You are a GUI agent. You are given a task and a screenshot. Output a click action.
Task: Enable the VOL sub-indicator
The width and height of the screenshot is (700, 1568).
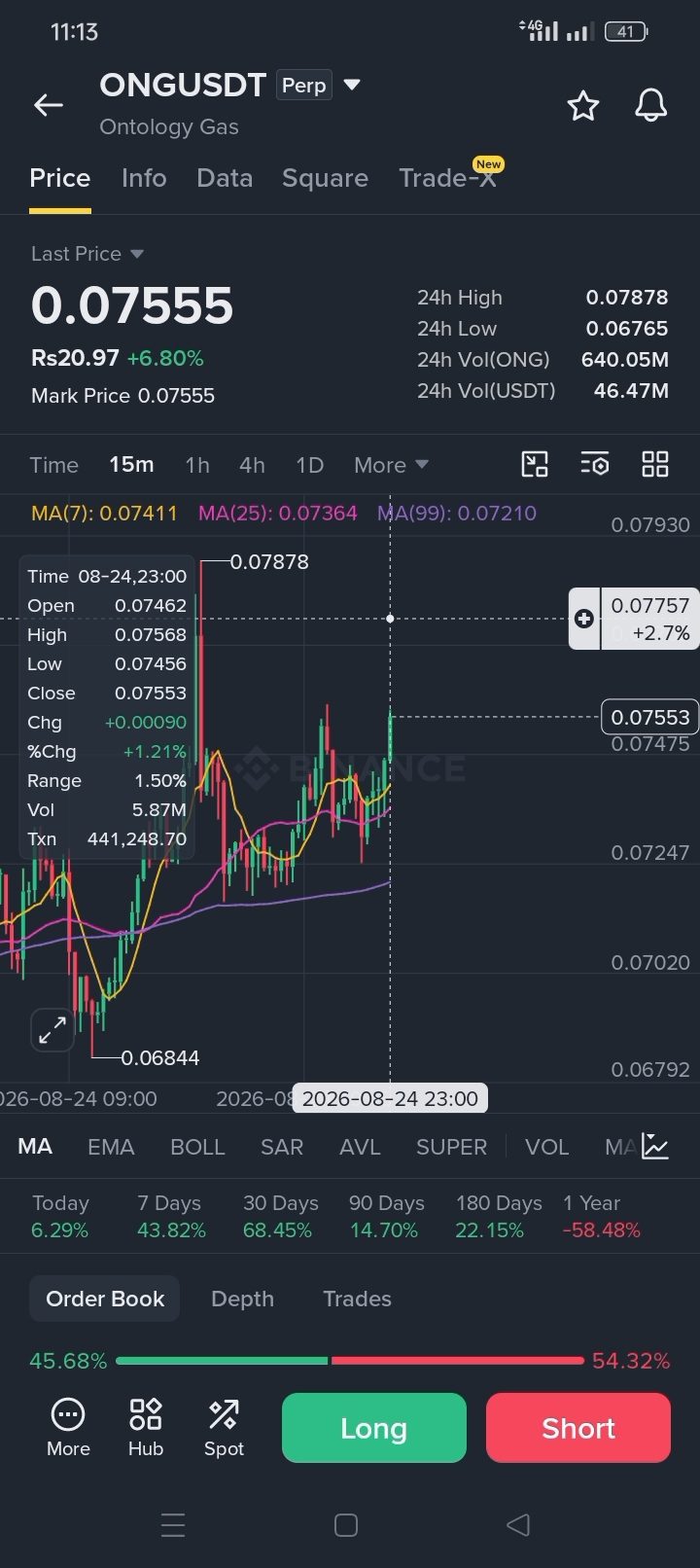(546, 1147)
